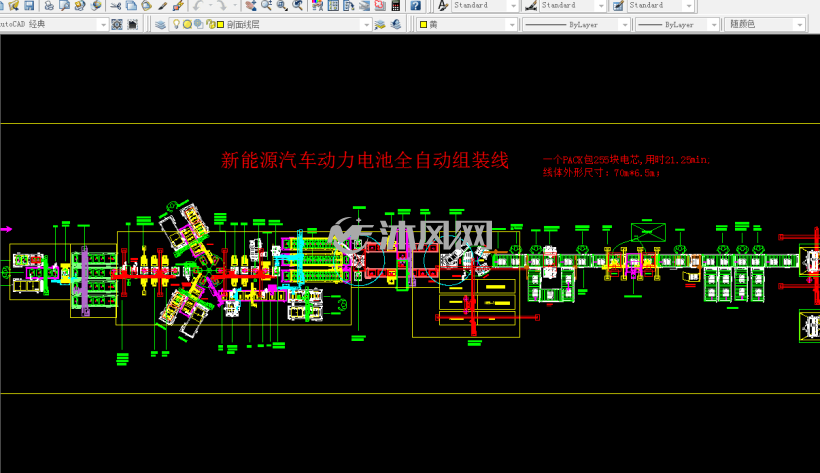
Task: Toggle the layer lock padlock
Action: [210, 24]
